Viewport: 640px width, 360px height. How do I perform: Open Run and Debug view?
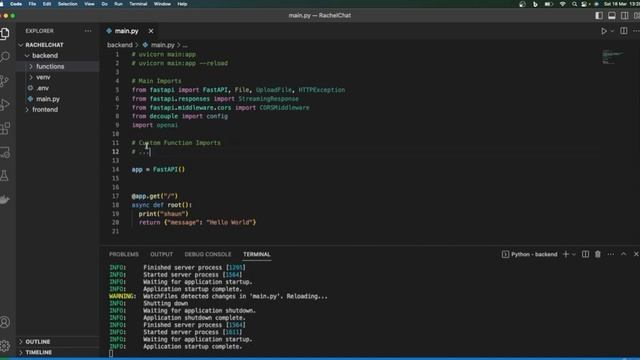[x=5, y=104]
